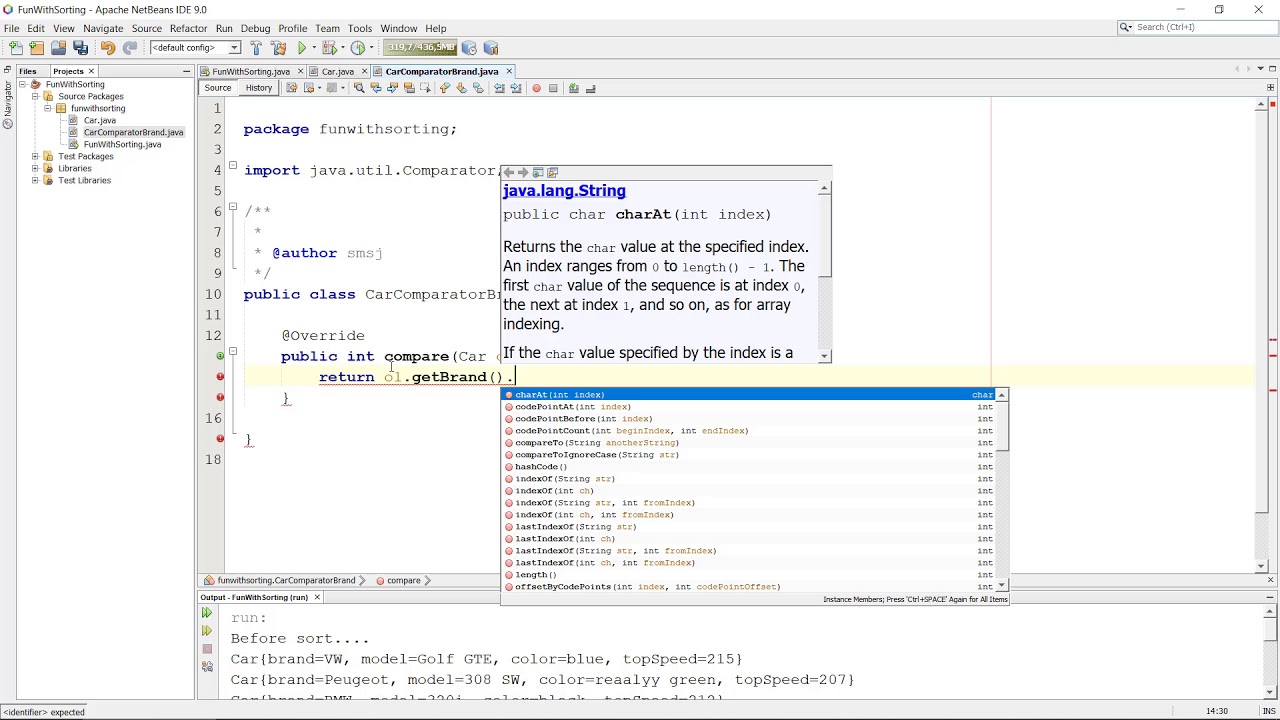Toggle Rectangular Selection icon

[x=425, y=88]
